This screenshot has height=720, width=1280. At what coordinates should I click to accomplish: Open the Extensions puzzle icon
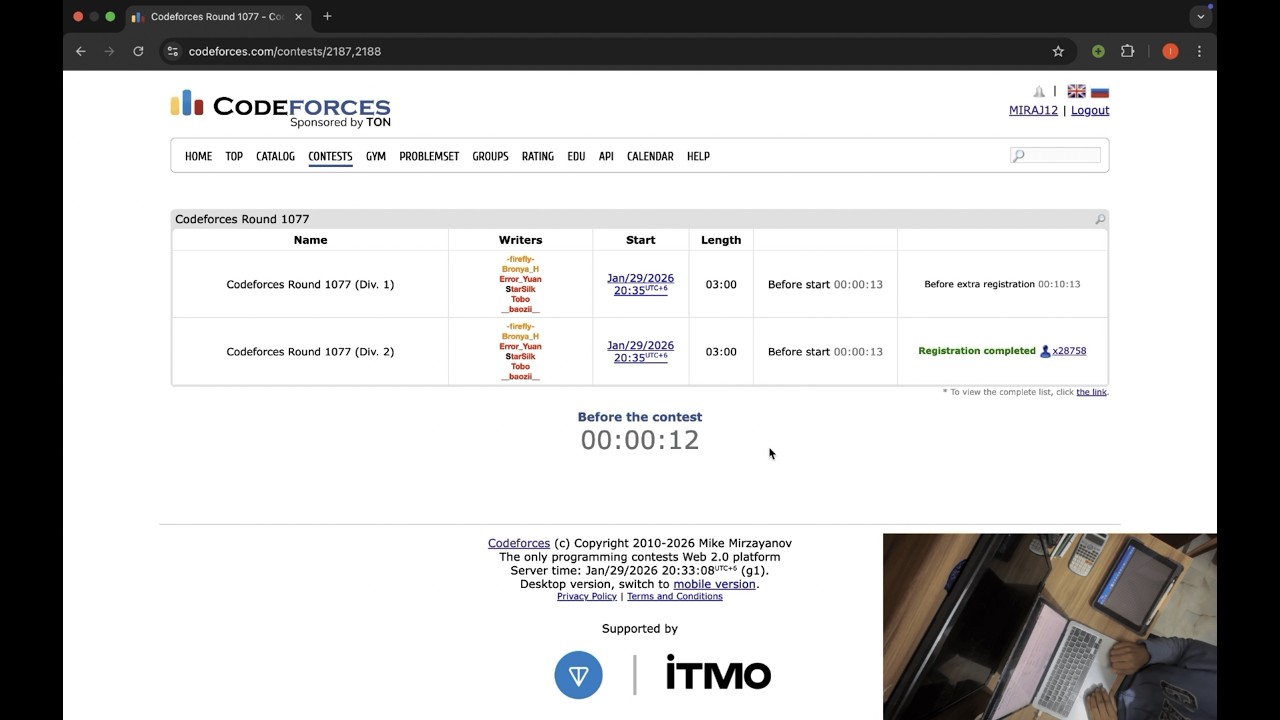coord(1128,51)
